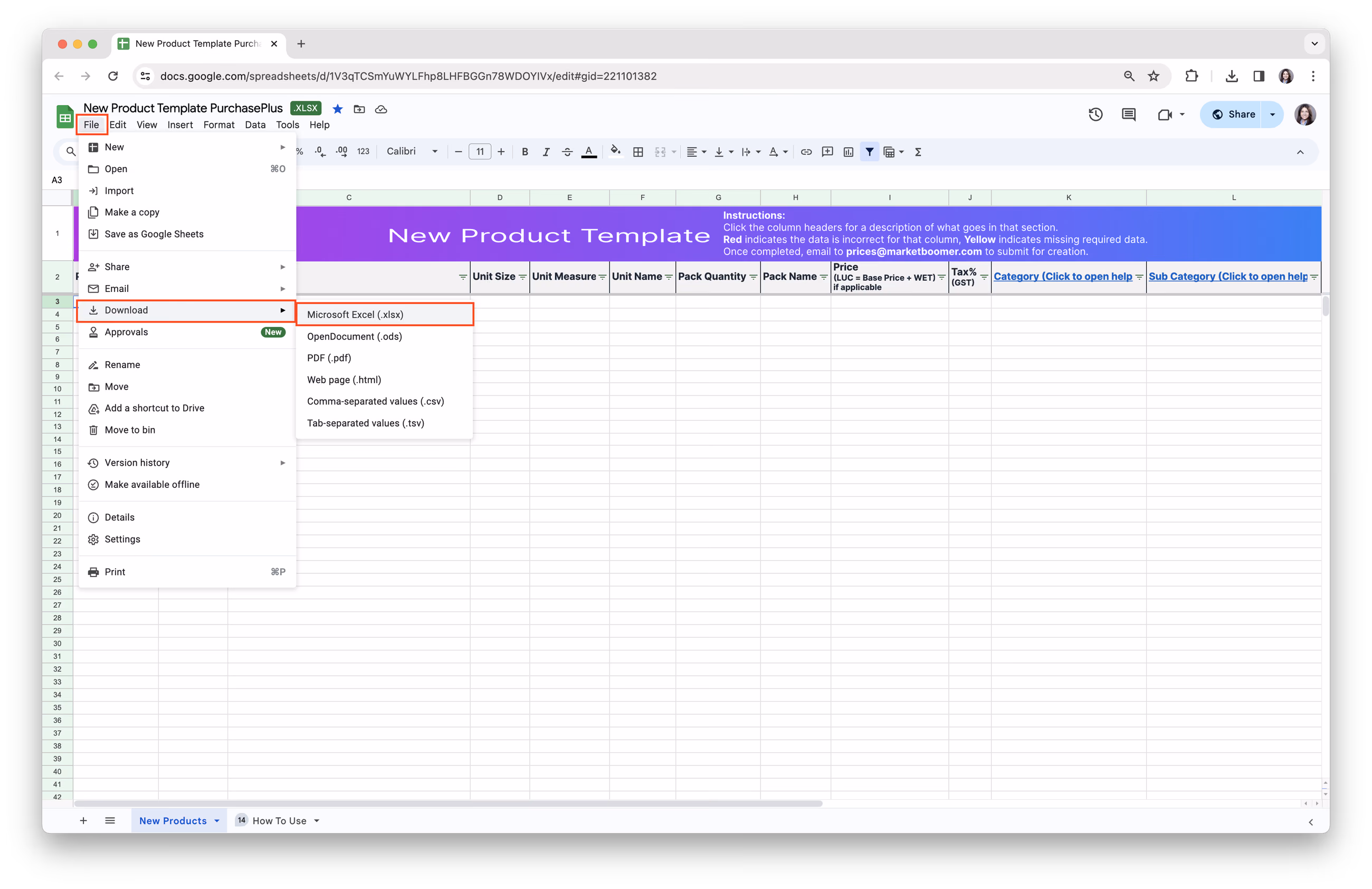
Task: Open a new browser tab
Action: click(301, 44)
